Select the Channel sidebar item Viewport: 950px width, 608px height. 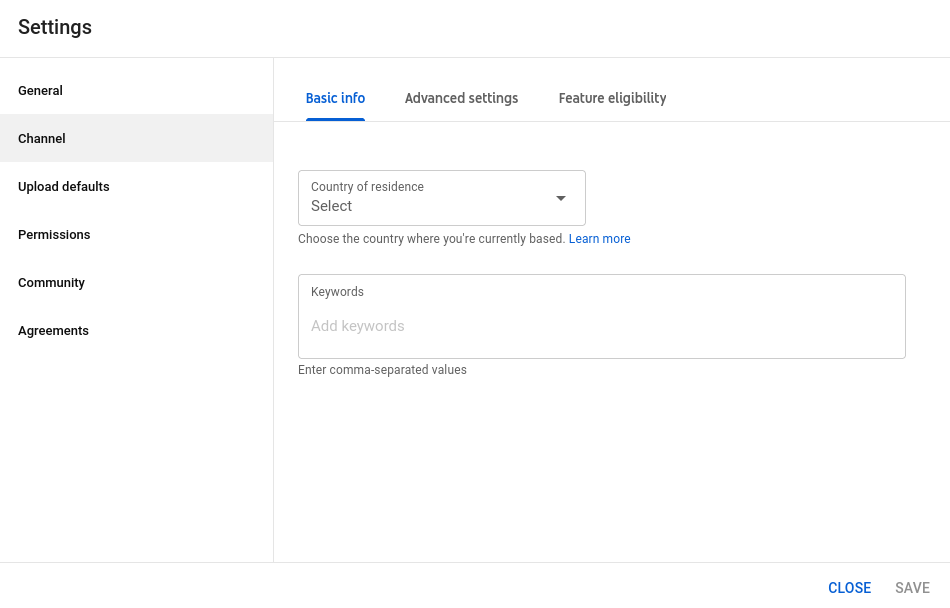136,138
